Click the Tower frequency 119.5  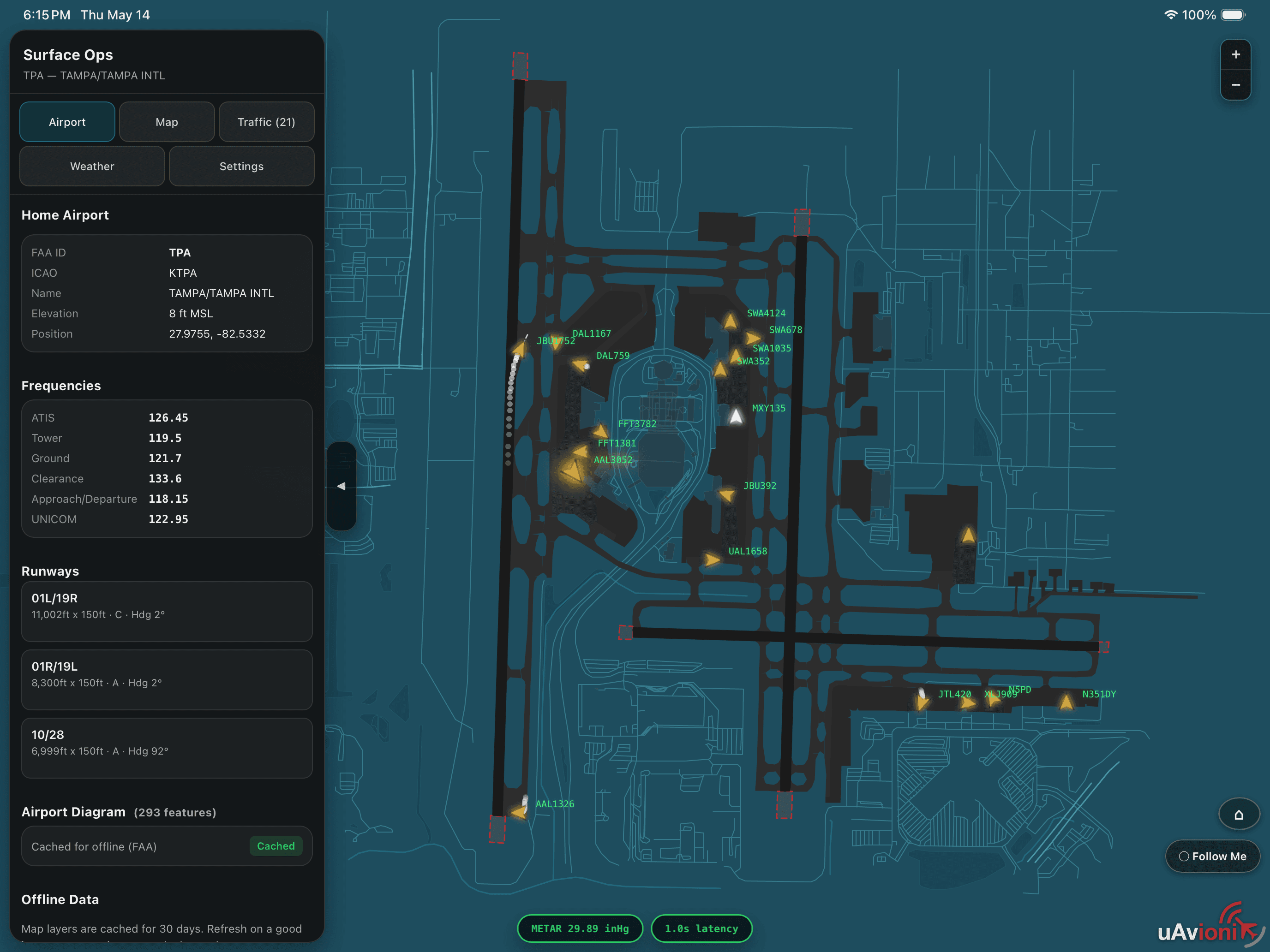click(x=165, y=438)
